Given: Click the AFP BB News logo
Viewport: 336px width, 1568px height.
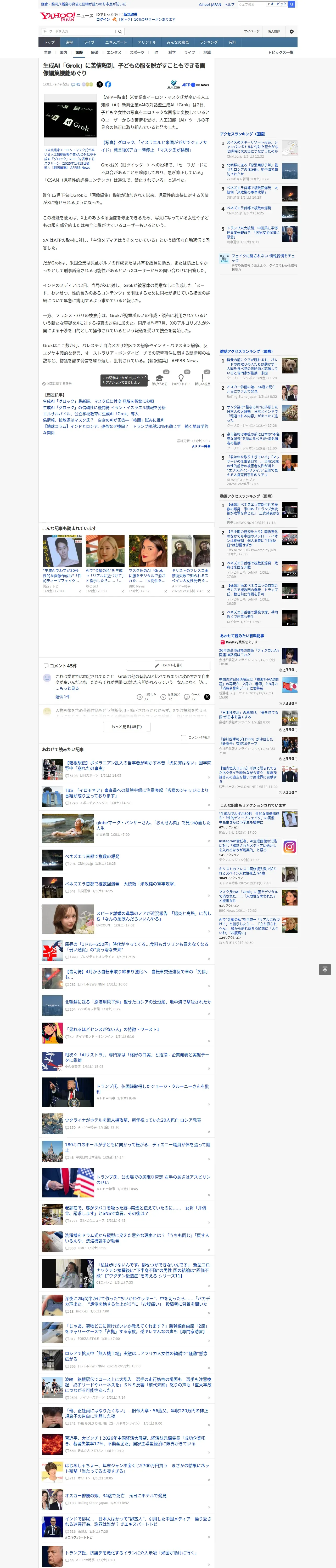Looking at the screenshot, I should 195,85.
